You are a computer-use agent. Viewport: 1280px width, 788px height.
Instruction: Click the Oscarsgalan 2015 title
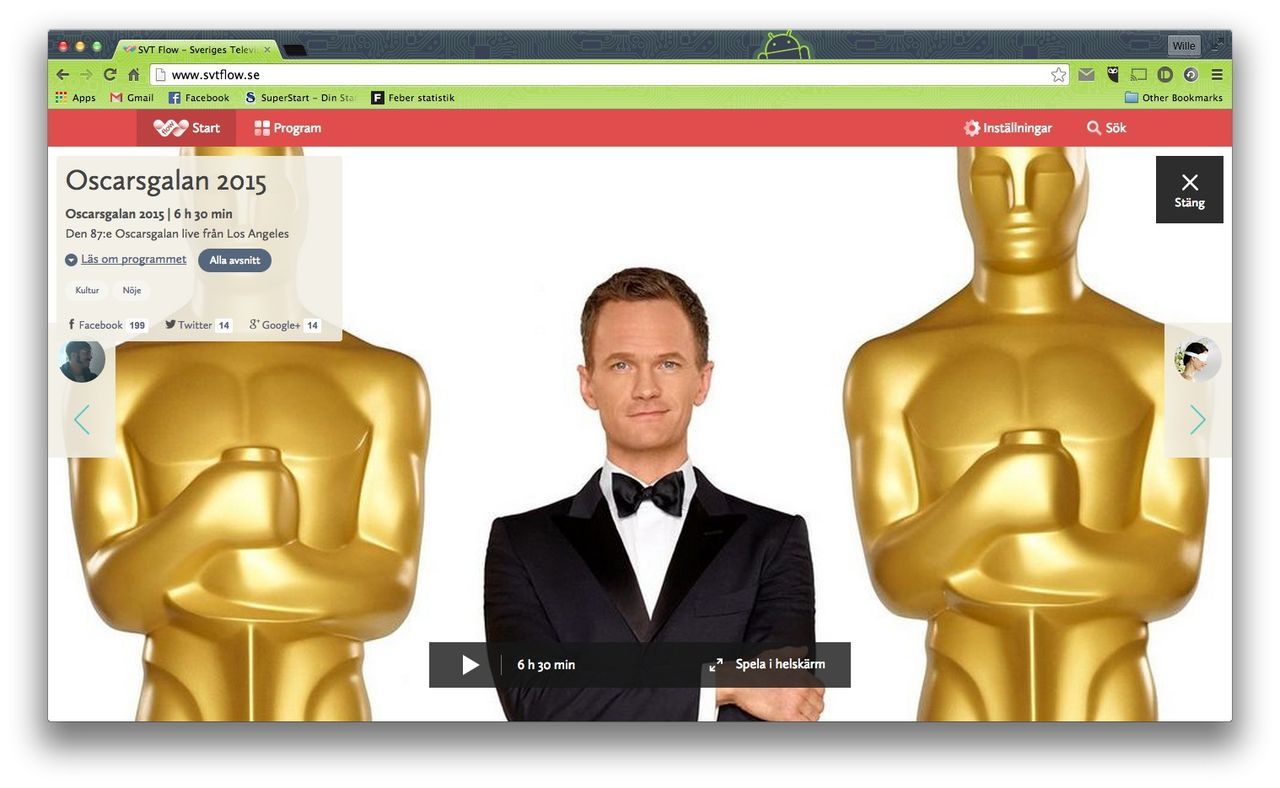pyautogui.click(x=166, y=181)
